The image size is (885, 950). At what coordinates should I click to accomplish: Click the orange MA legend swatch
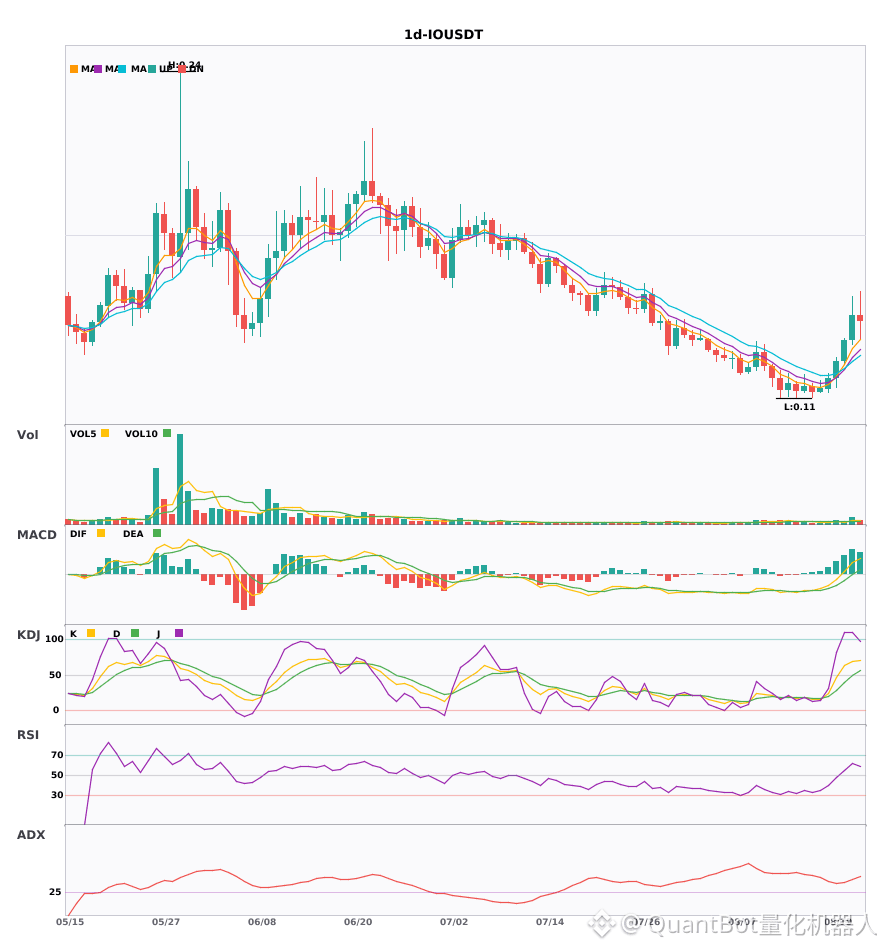[x=74, y=69]
